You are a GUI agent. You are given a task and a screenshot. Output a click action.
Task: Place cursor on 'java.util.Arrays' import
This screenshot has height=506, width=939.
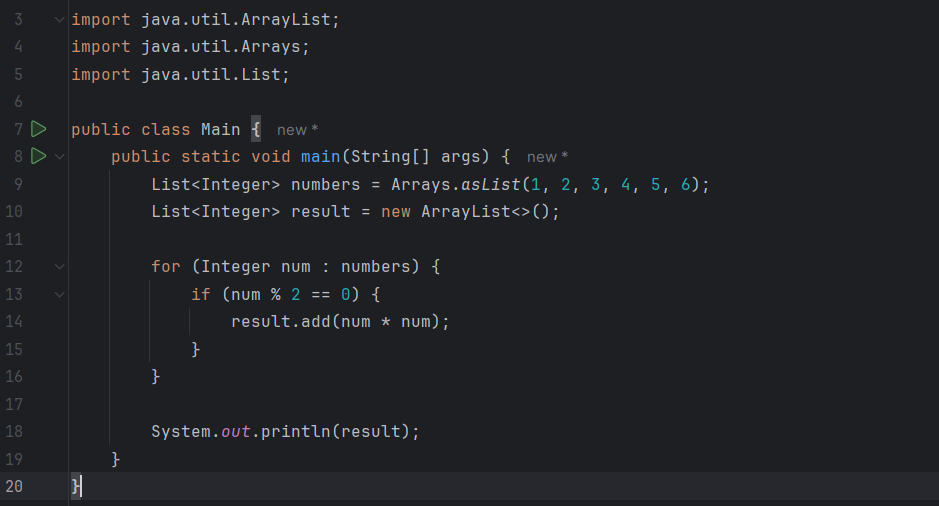[x=220, y=47]
